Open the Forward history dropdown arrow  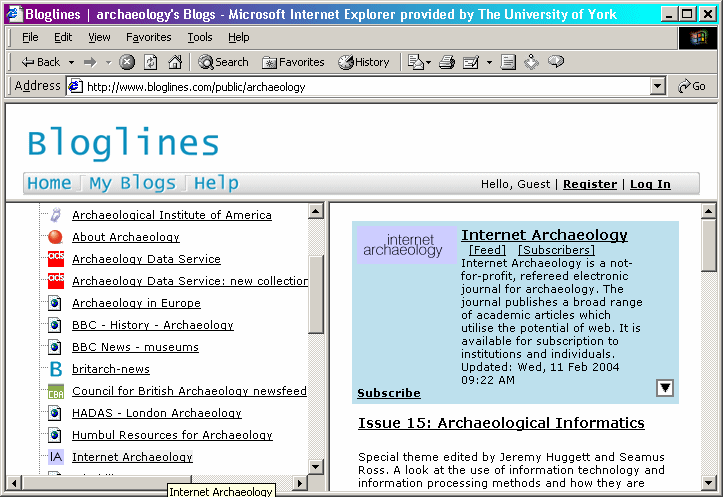point(108,62)
